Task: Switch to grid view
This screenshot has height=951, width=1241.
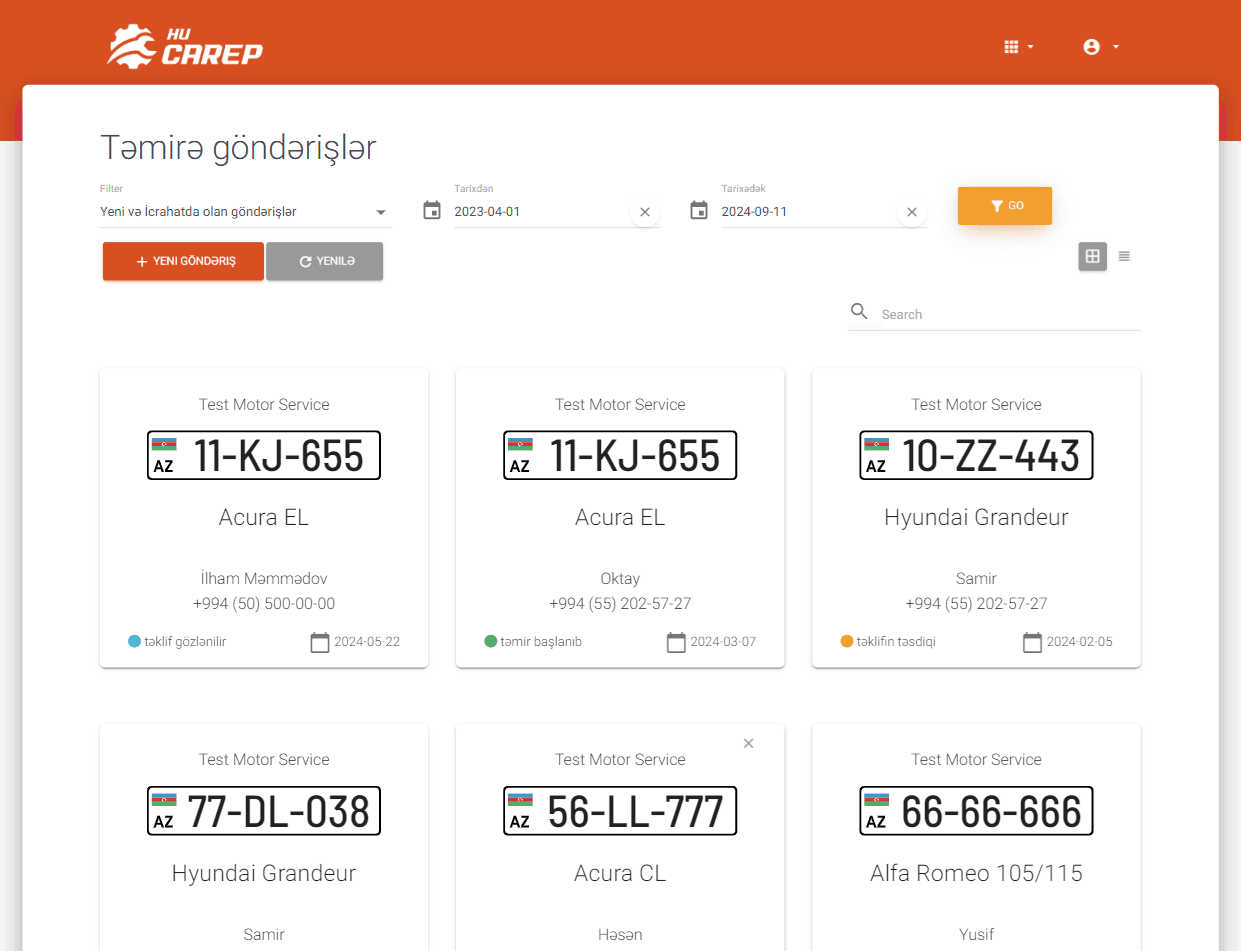Action: [x=1092, y=256]
